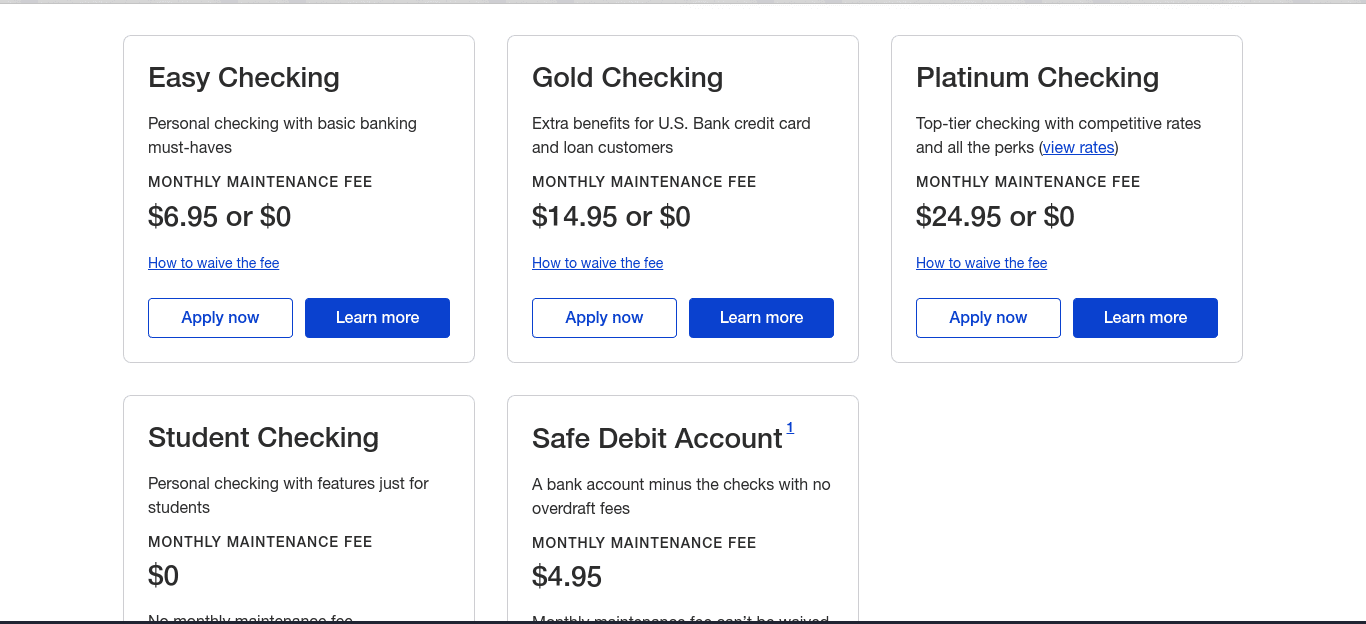Select the Gold Checking heading
Image resolution: width=1366 pixels, height=624 pixels.
(x=627, y=77)
